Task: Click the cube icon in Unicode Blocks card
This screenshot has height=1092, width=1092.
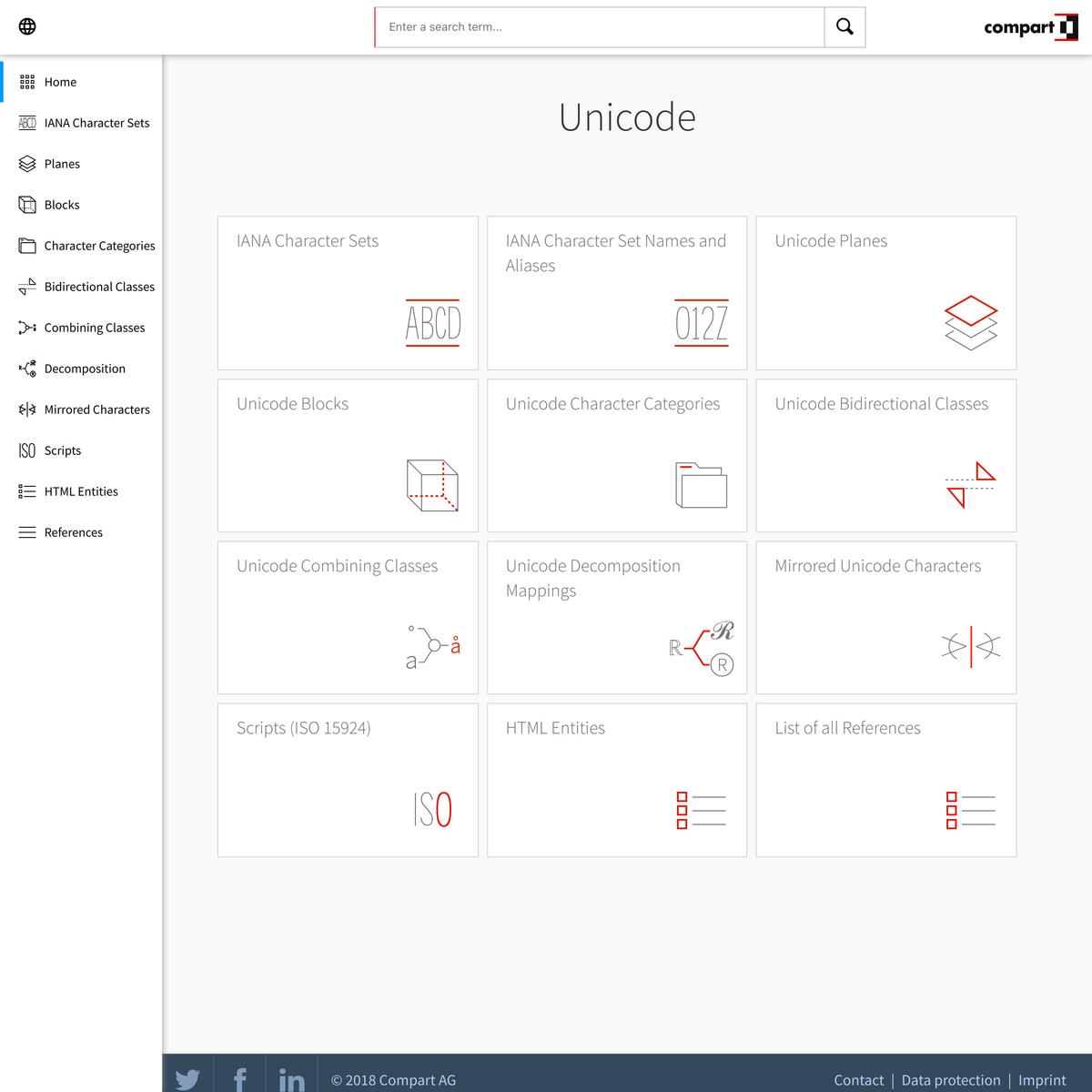Action: [431, 485]
